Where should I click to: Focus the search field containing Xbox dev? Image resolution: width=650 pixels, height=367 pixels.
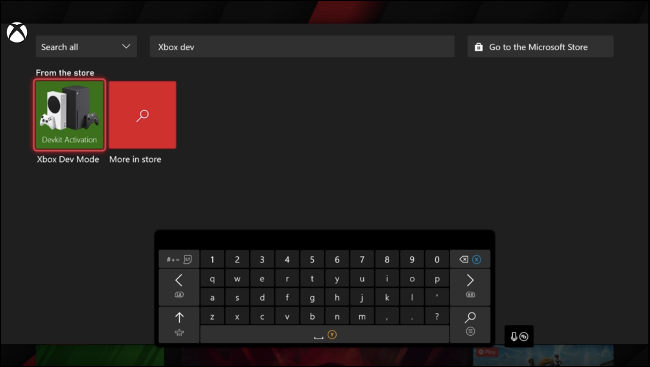pyautogui.click(x=302, y=46)
